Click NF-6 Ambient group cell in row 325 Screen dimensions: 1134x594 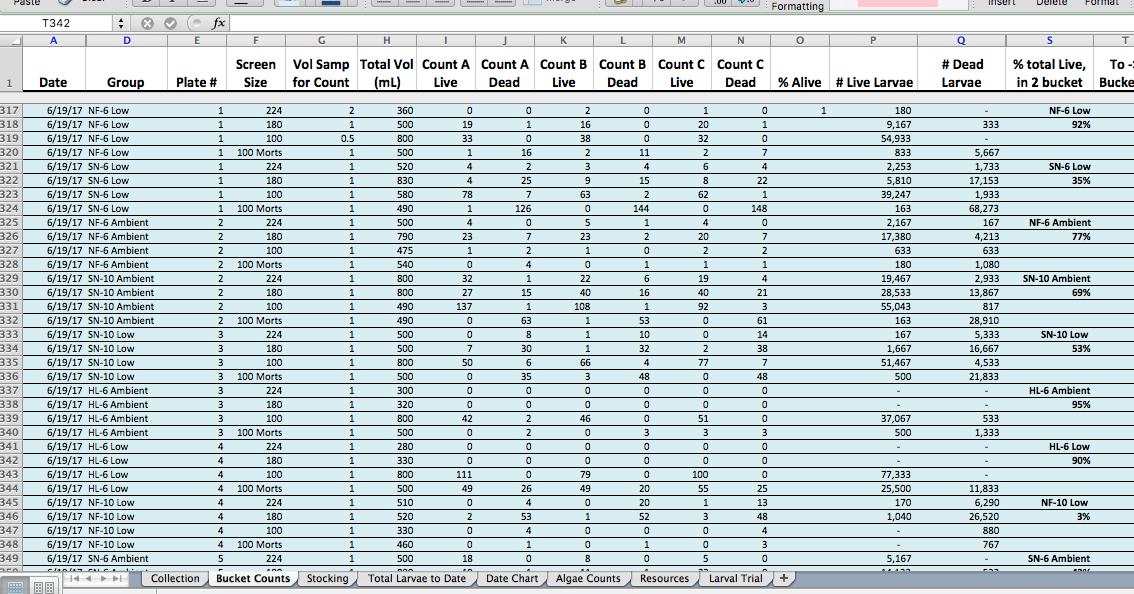point(127,223)
